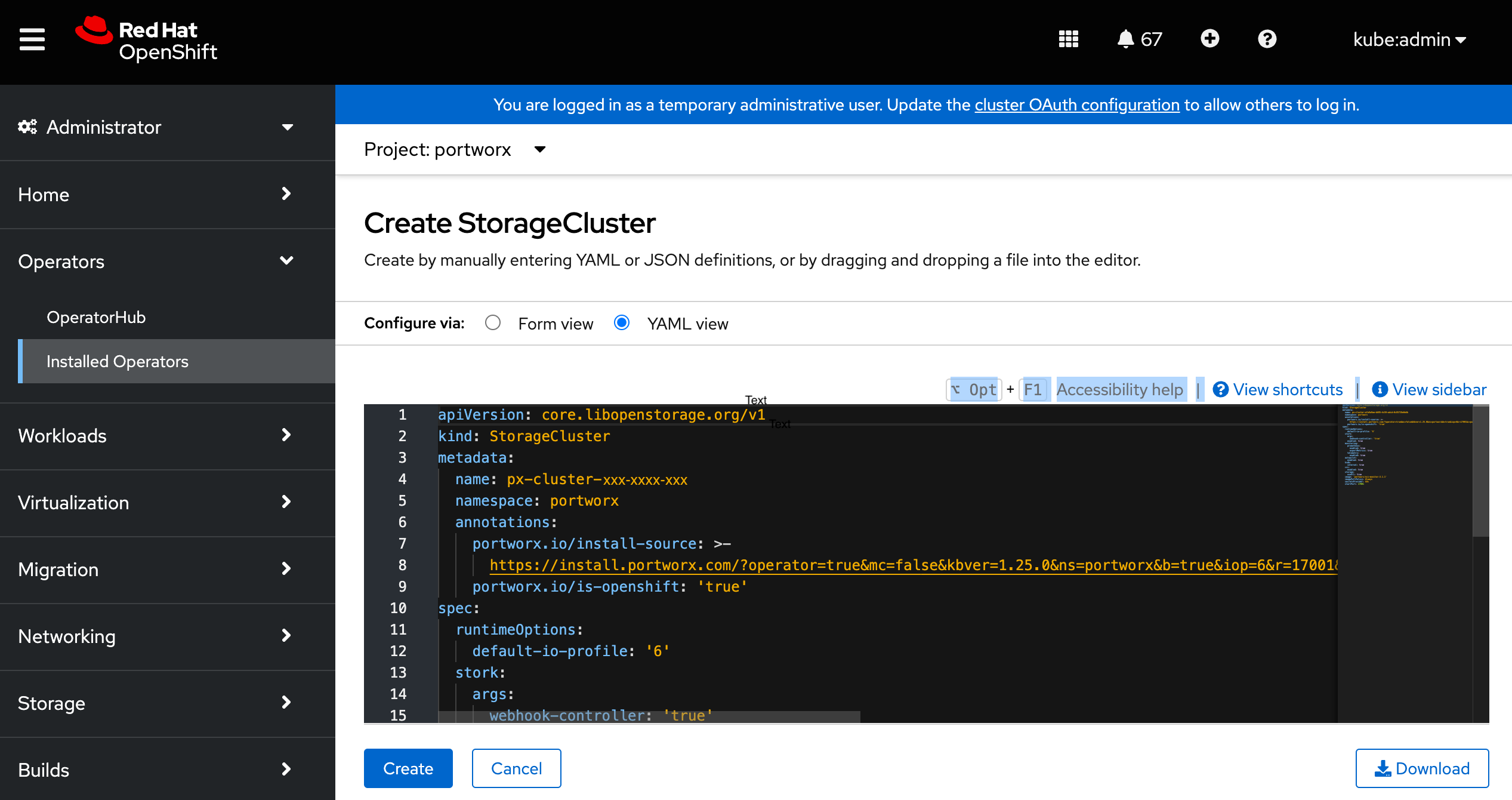This screenshot has height=800, width=1512.
Task: Open the Accessibility help panel
Action: tap(1121, 389)
